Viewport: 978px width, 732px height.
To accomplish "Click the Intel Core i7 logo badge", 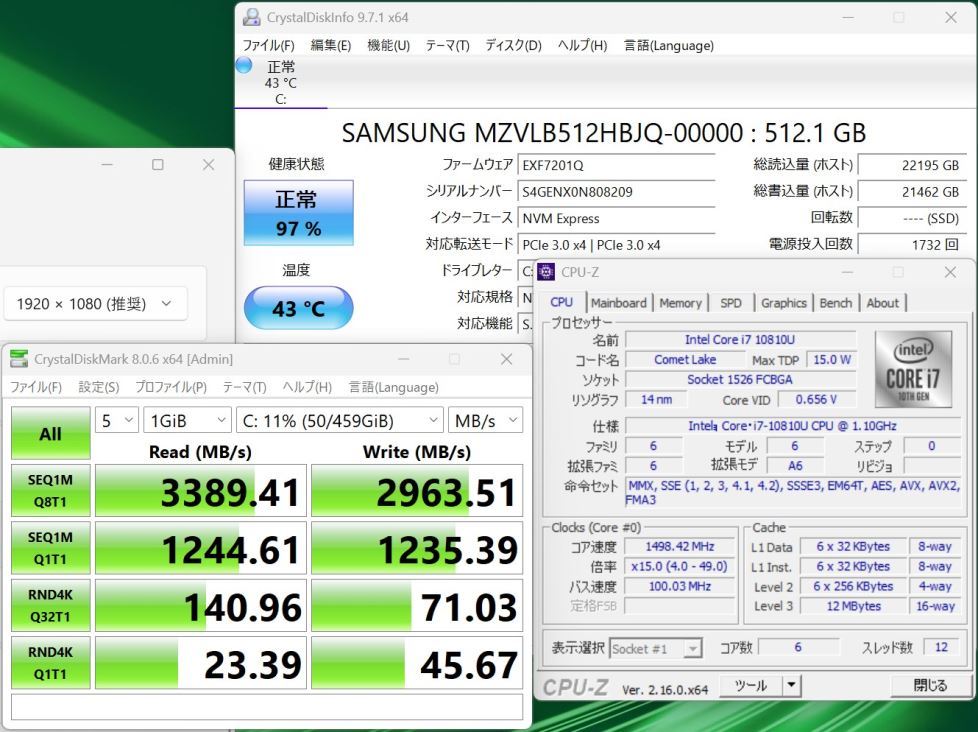I will [914, 369].
